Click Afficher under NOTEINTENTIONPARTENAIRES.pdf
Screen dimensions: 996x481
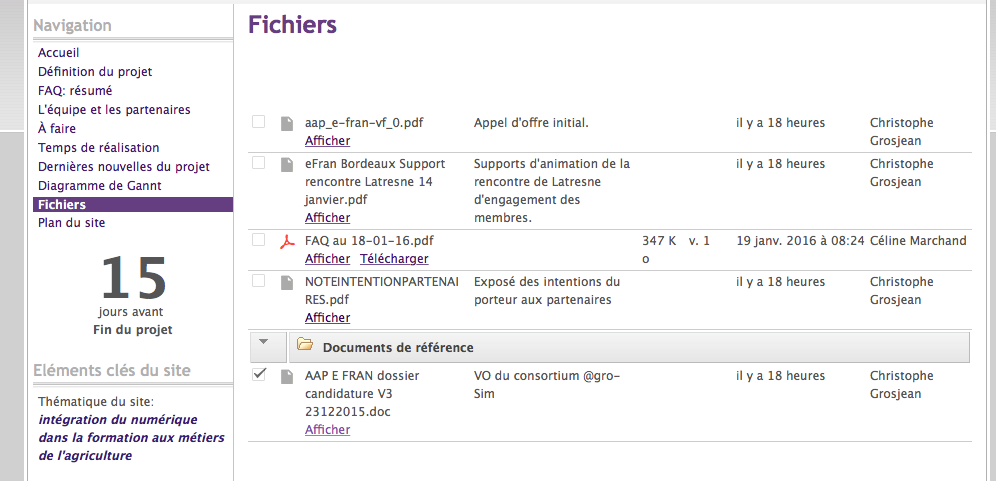coord(327,318)
